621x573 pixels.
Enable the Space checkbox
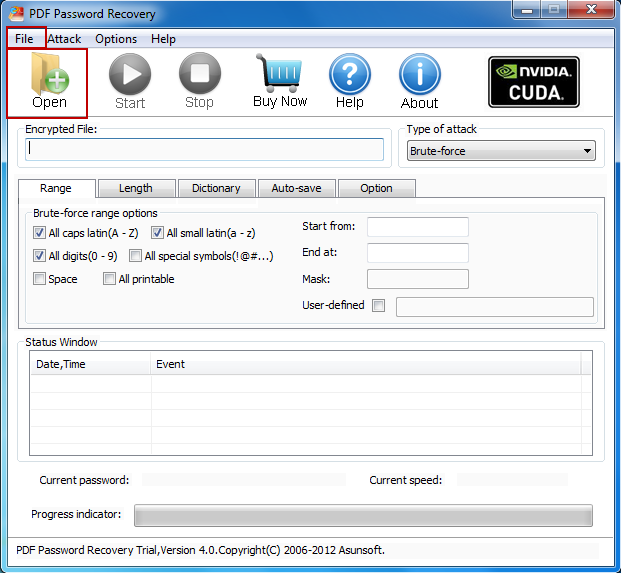[x=39, y=279]
